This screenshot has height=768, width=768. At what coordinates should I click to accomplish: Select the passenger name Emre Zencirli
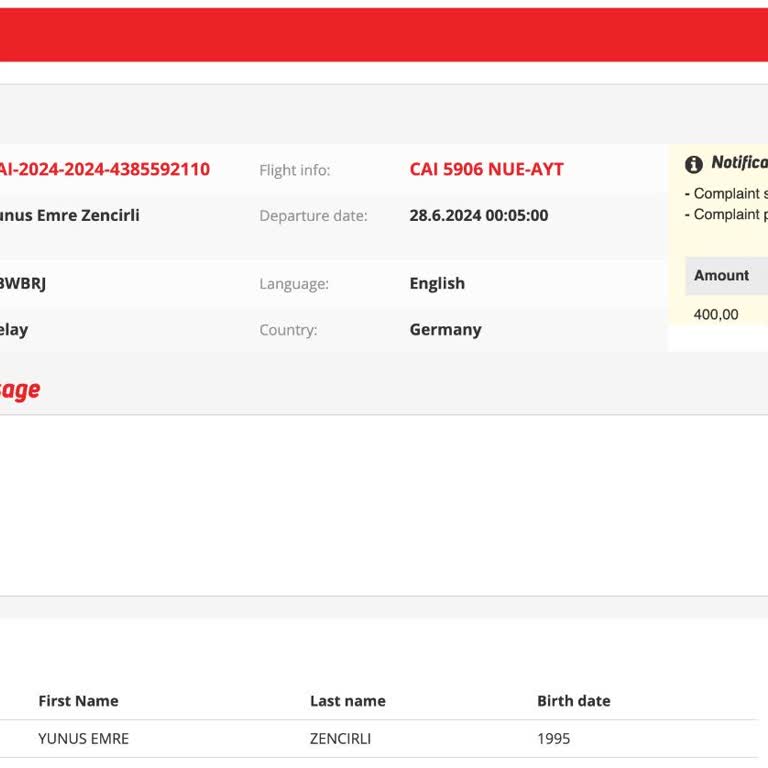click(x=70, y=215)
